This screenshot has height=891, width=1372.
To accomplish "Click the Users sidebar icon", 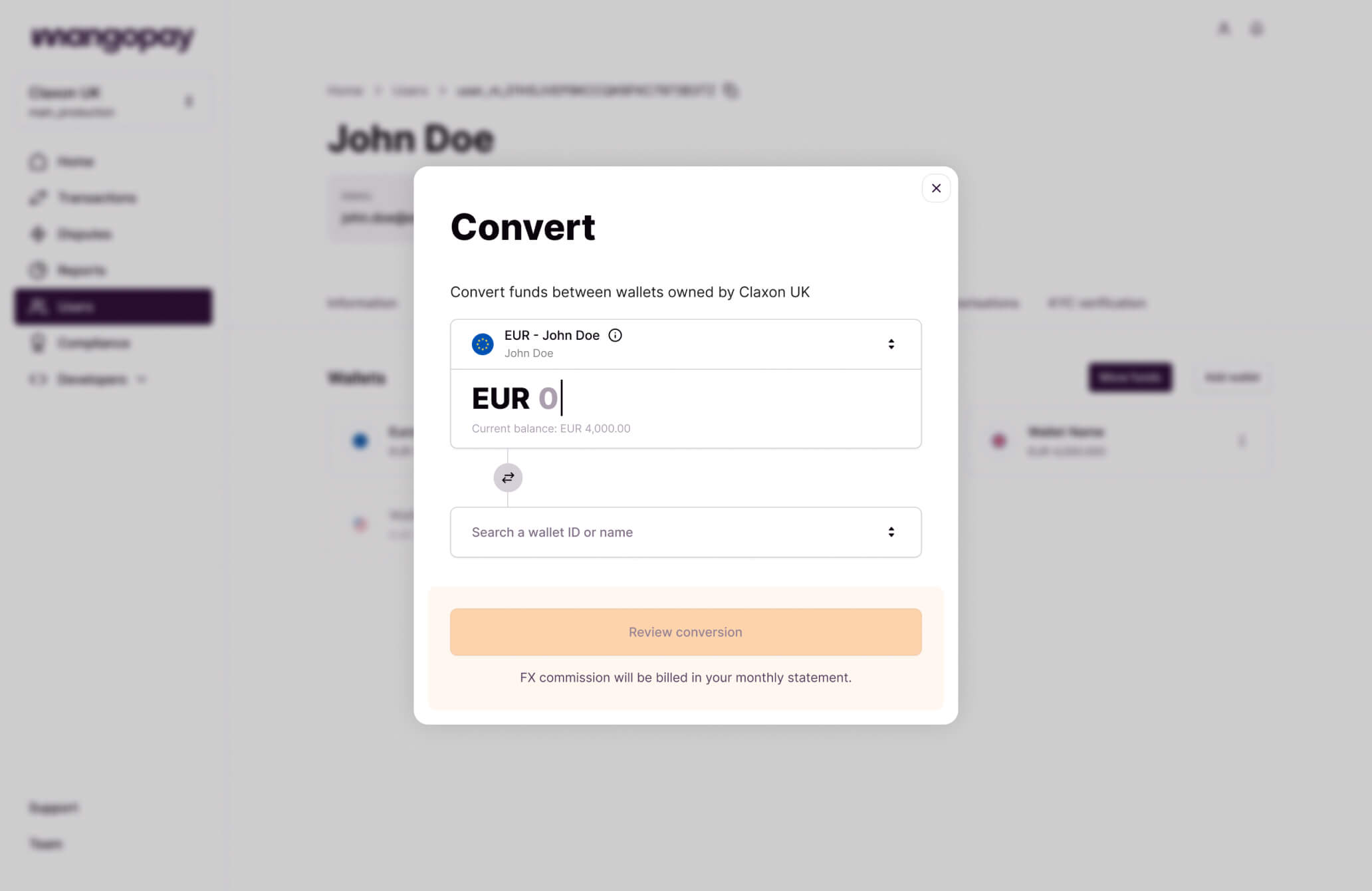I will 39,306.
